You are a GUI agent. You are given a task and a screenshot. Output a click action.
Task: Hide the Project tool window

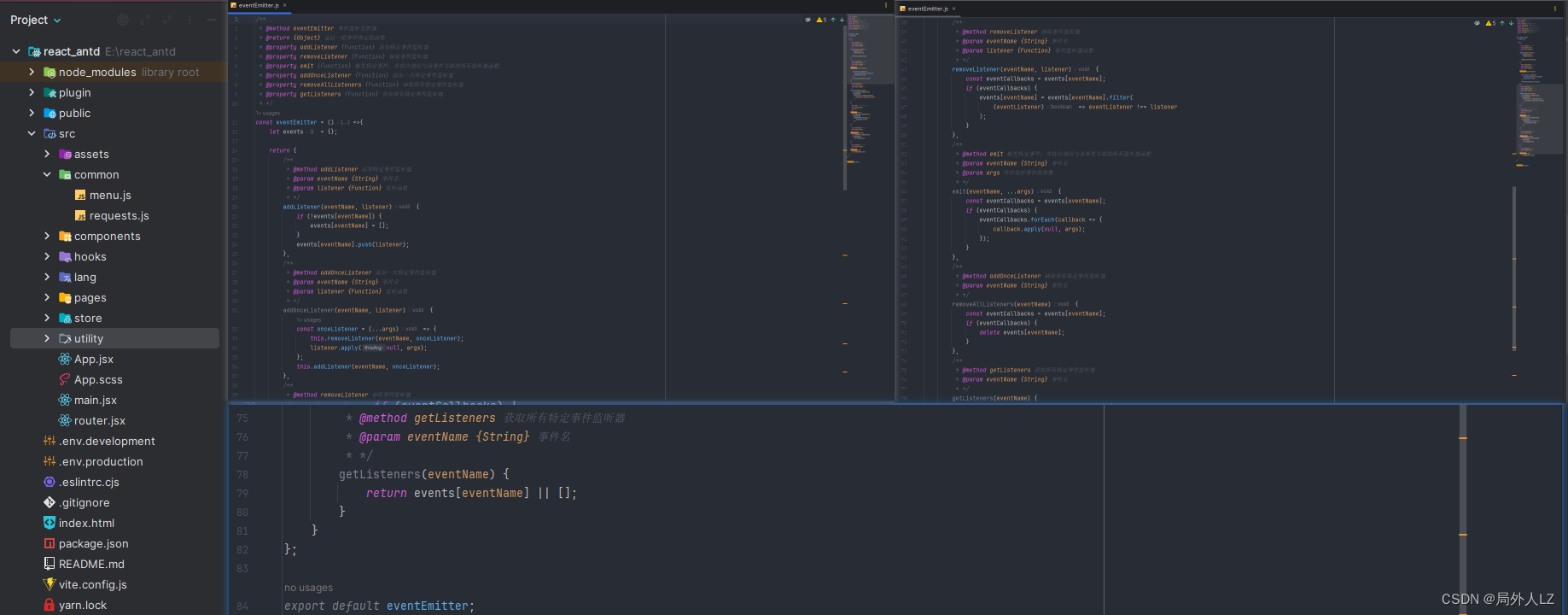click(212, 20)
